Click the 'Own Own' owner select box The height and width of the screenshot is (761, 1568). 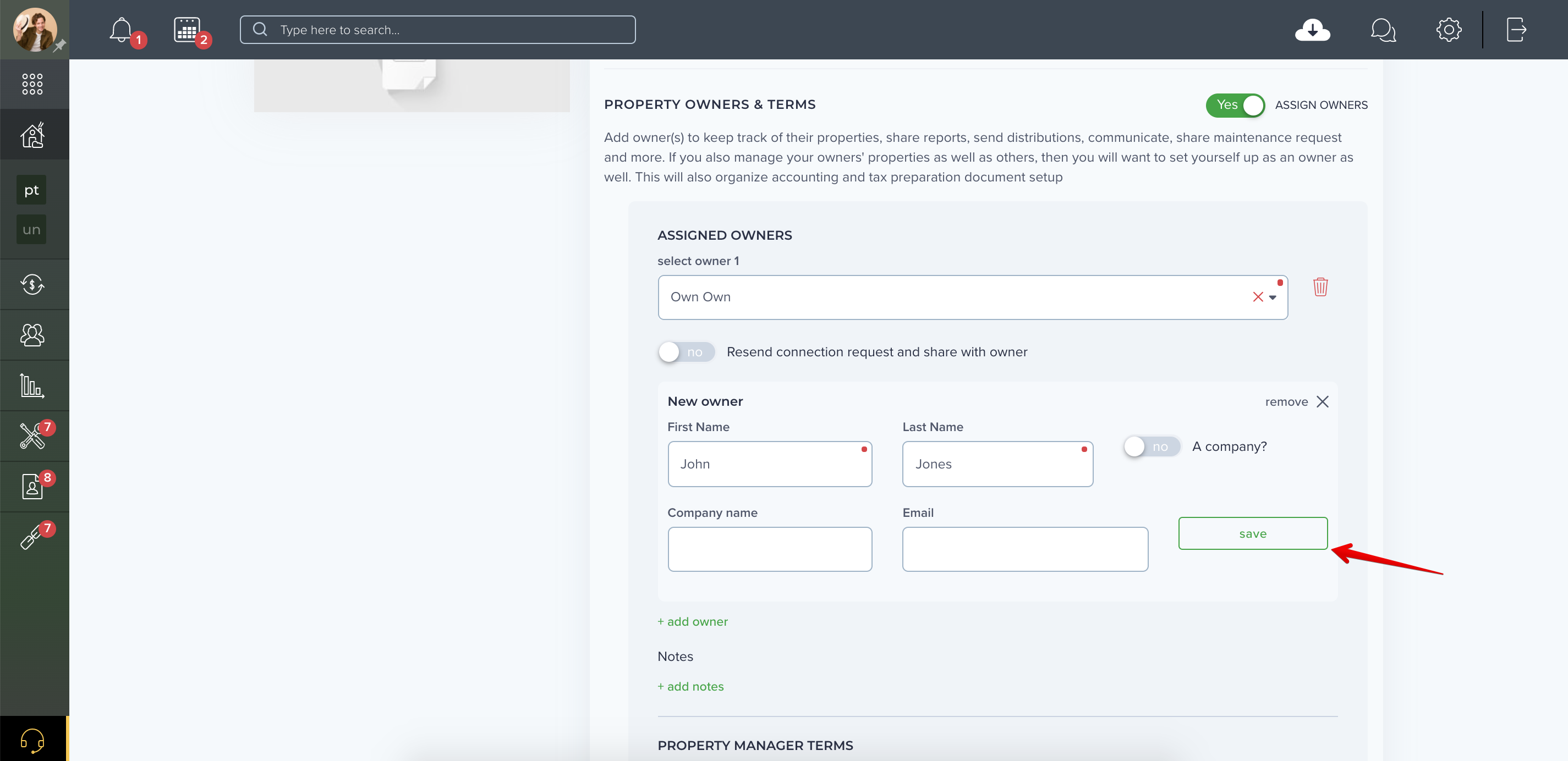(x=973, y=297)
